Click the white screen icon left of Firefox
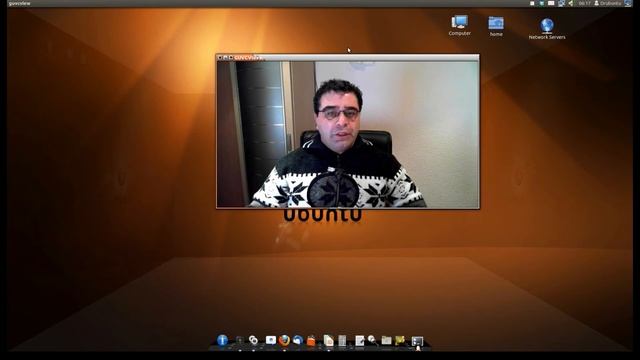Screen dimensions: 640x360 point(271,340)
